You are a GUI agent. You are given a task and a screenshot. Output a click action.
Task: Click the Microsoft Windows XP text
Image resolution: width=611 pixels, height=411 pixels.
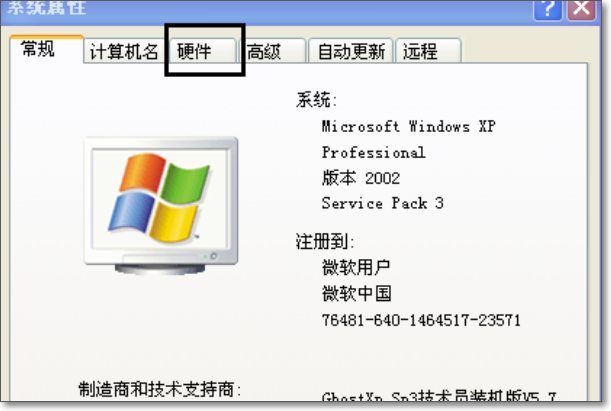click(408, 126)
